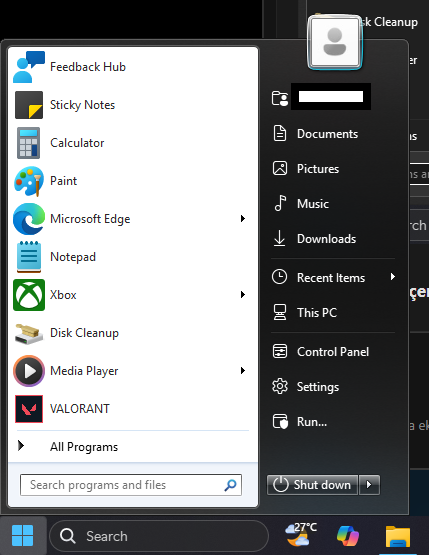Expand Media Player jump list arrow
The image size is (429, 555).
pos(243,371)
